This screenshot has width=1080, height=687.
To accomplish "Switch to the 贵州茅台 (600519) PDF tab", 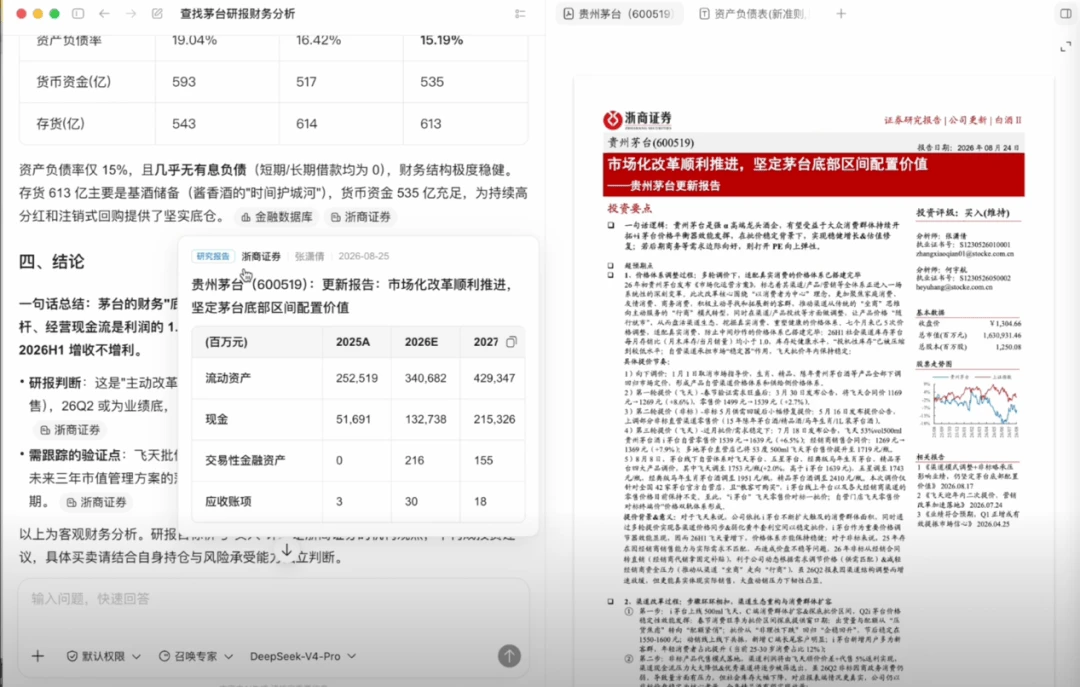I will (x=619, y=14).
